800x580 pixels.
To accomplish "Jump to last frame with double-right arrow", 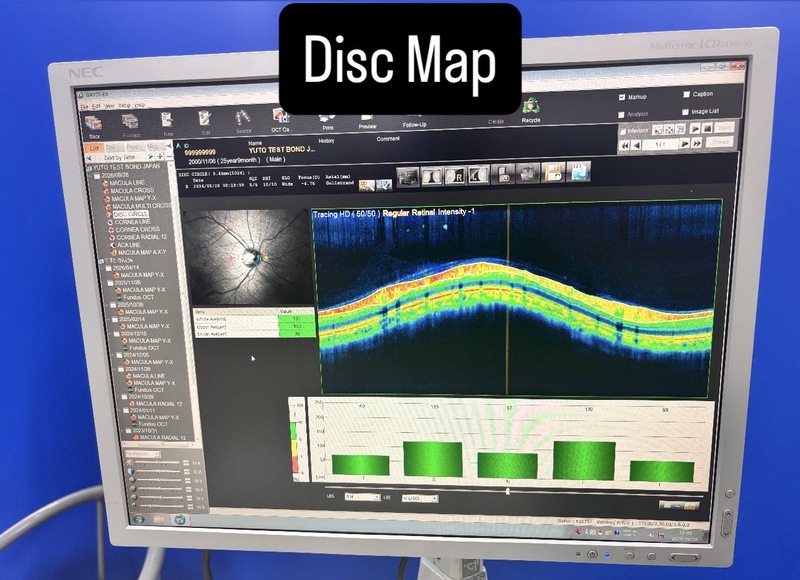I will pyautogui.click(x=697, y=143).
